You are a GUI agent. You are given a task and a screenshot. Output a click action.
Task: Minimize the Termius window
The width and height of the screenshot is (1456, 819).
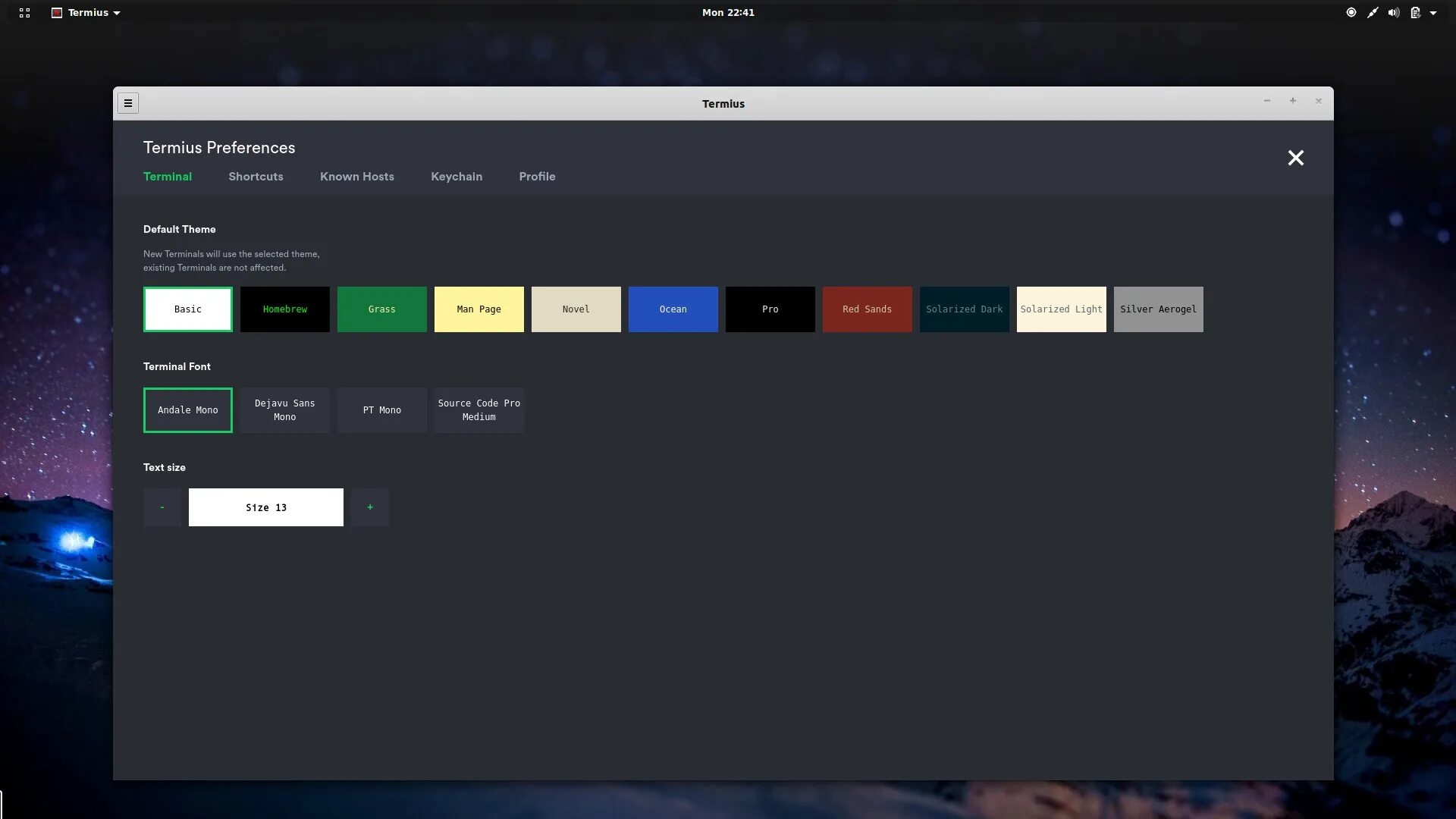(1266, 101)
